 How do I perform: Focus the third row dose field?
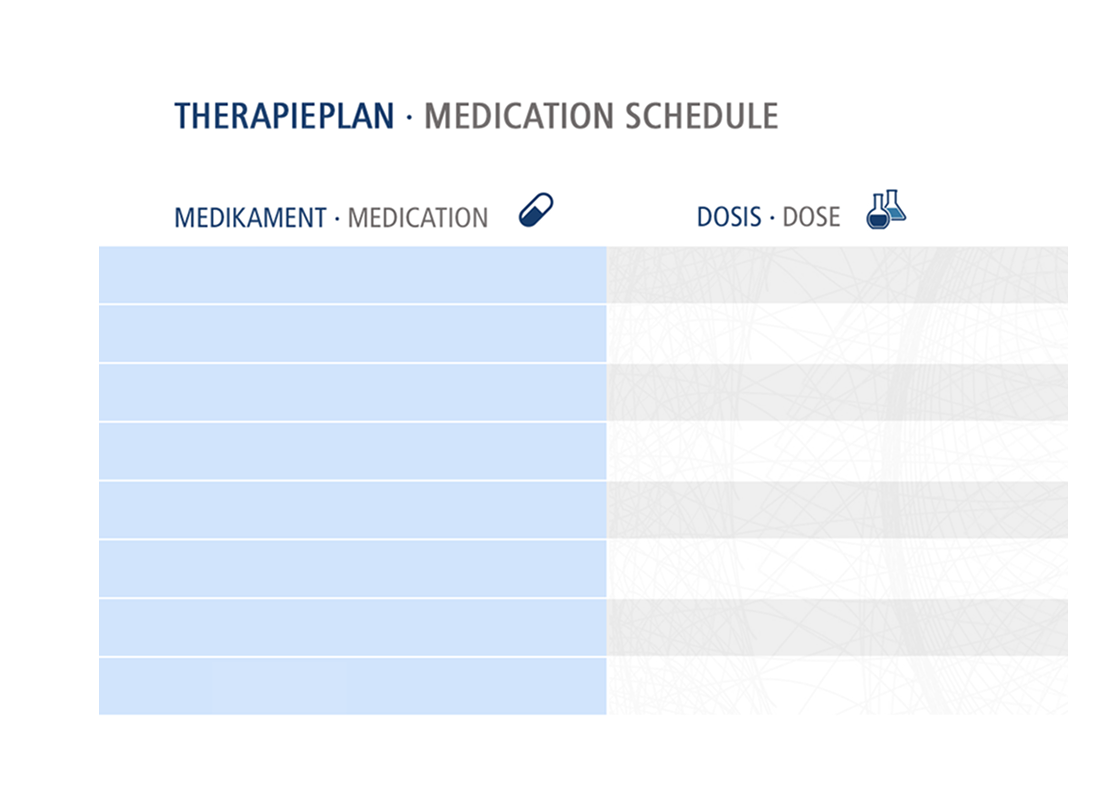837,392
